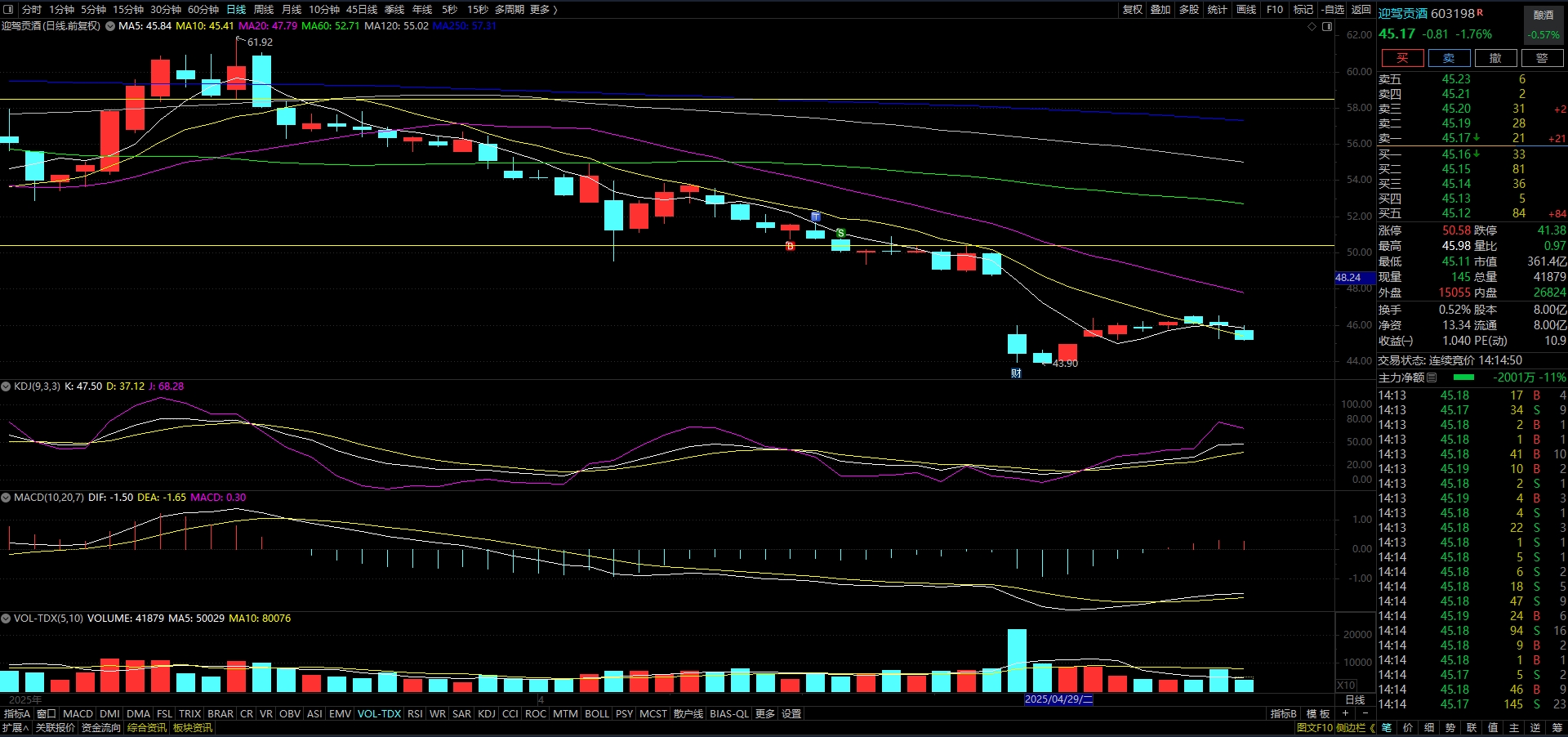Switch to 年线 yearly chart
The width and height of the screenshot is (1568, 737).
point(422,9)
